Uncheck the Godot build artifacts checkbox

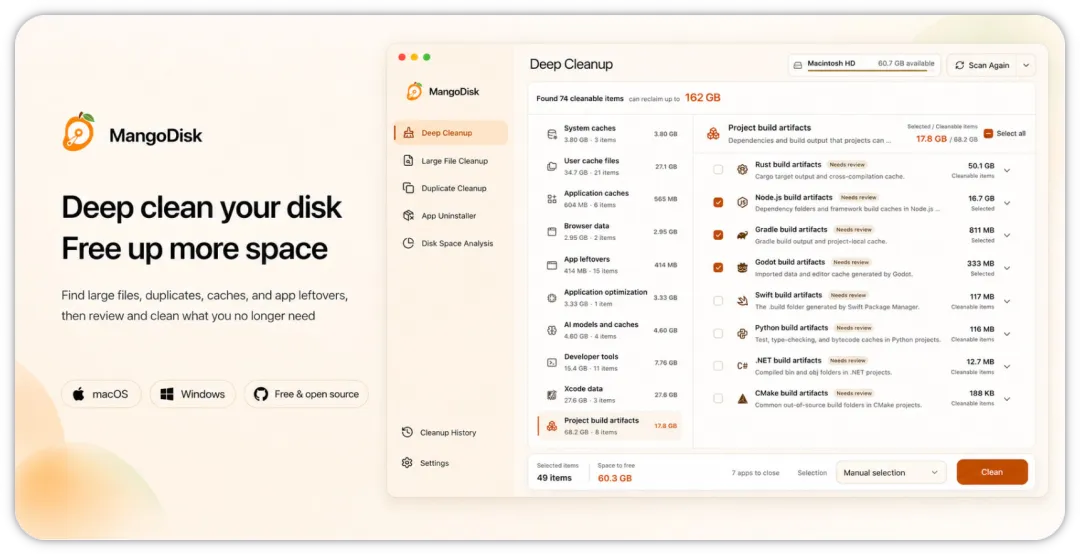718,267
